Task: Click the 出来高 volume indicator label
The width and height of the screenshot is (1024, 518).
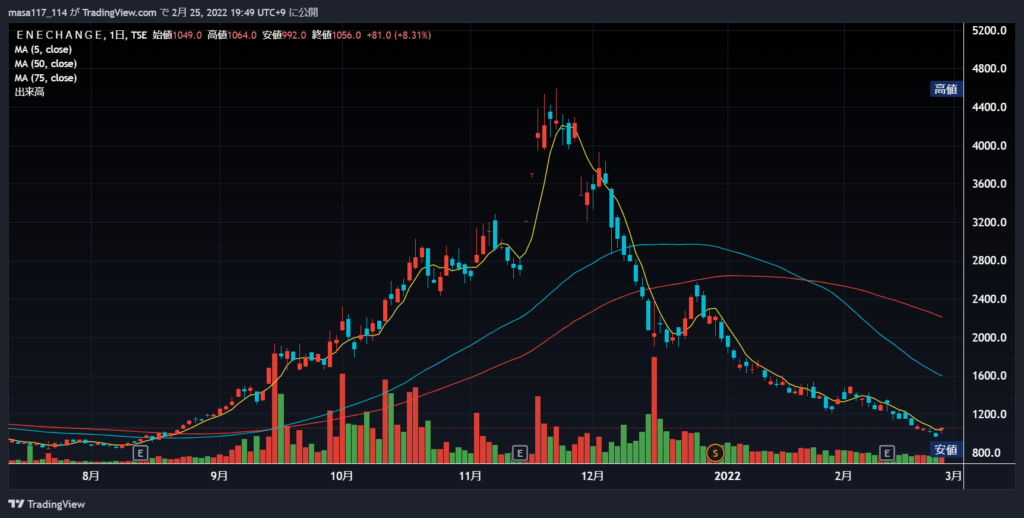Action: pos(29,93)
